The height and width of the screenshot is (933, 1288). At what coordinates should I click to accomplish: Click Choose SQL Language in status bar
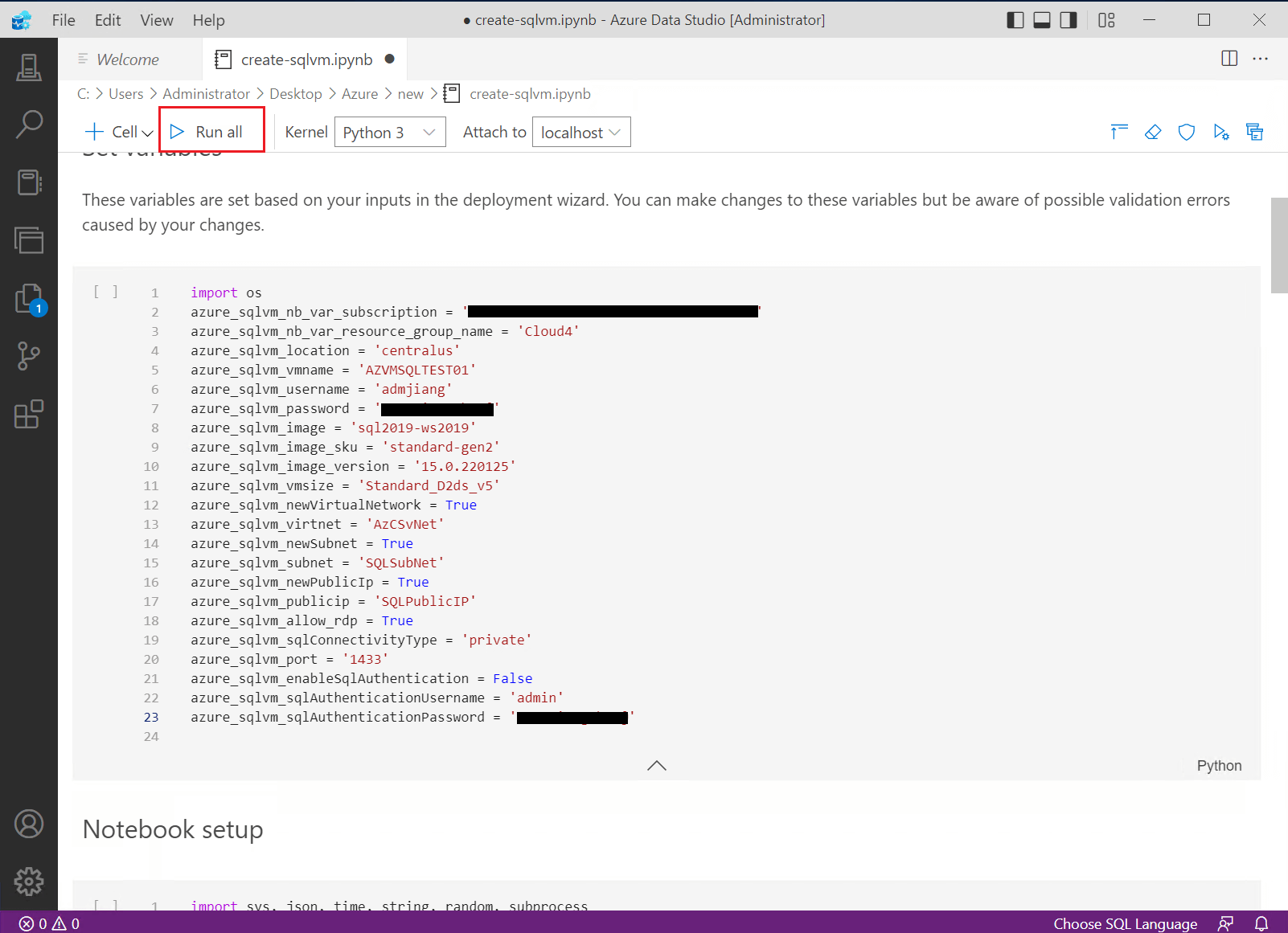coord(1125,924)
